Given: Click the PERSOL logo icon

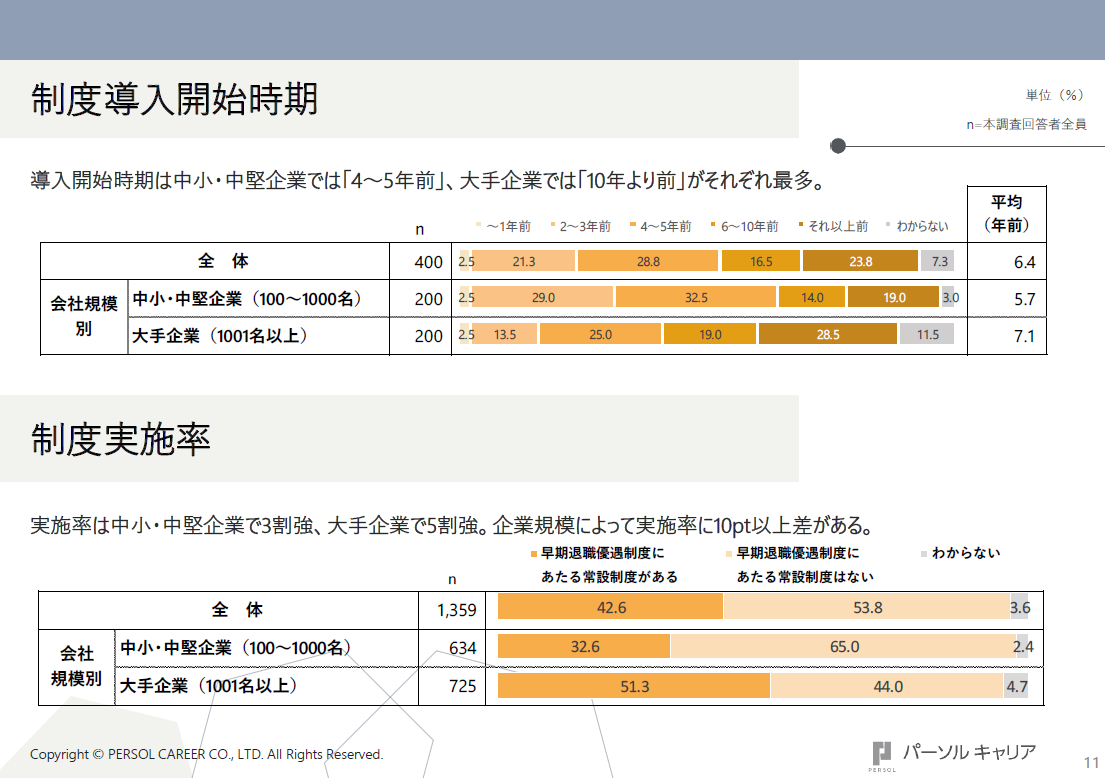Looking at the screenshot, I should 881,754.
